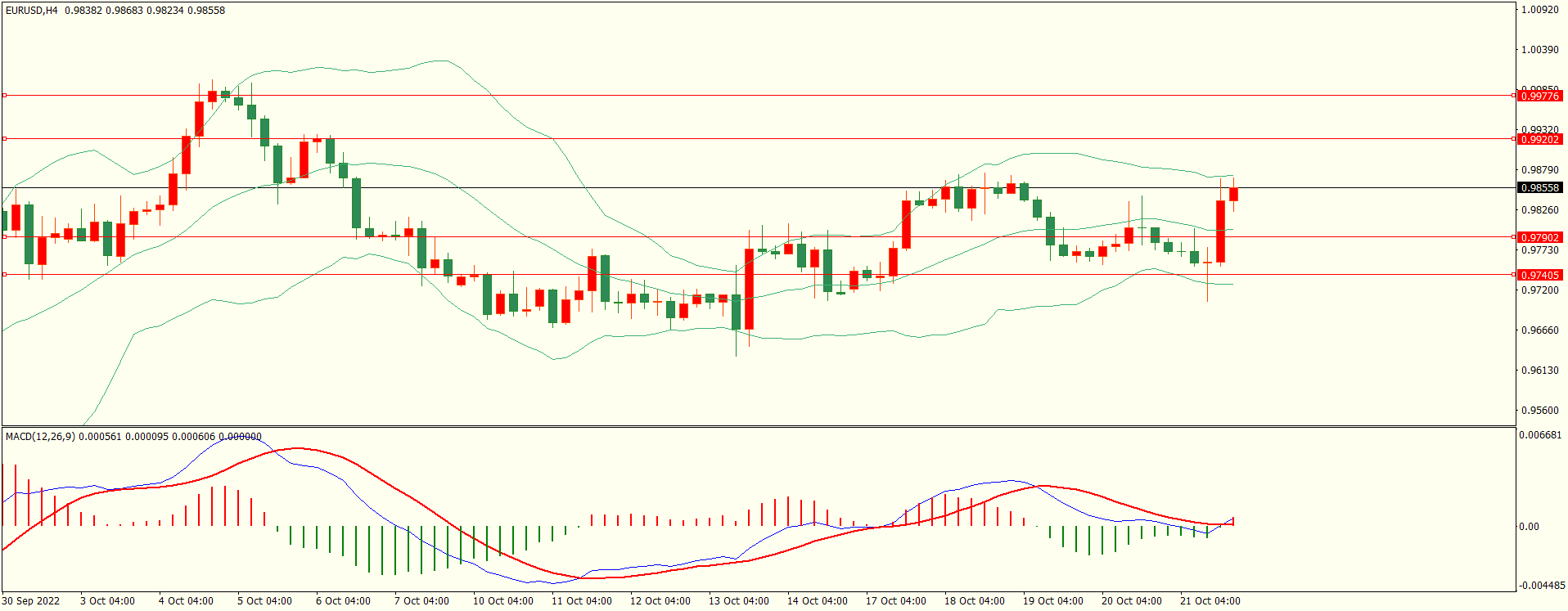Screen dimensions: 1568x611
Task: Click the 21 Oct 04:00 time axis label
Action: (x=1210, y=601)
